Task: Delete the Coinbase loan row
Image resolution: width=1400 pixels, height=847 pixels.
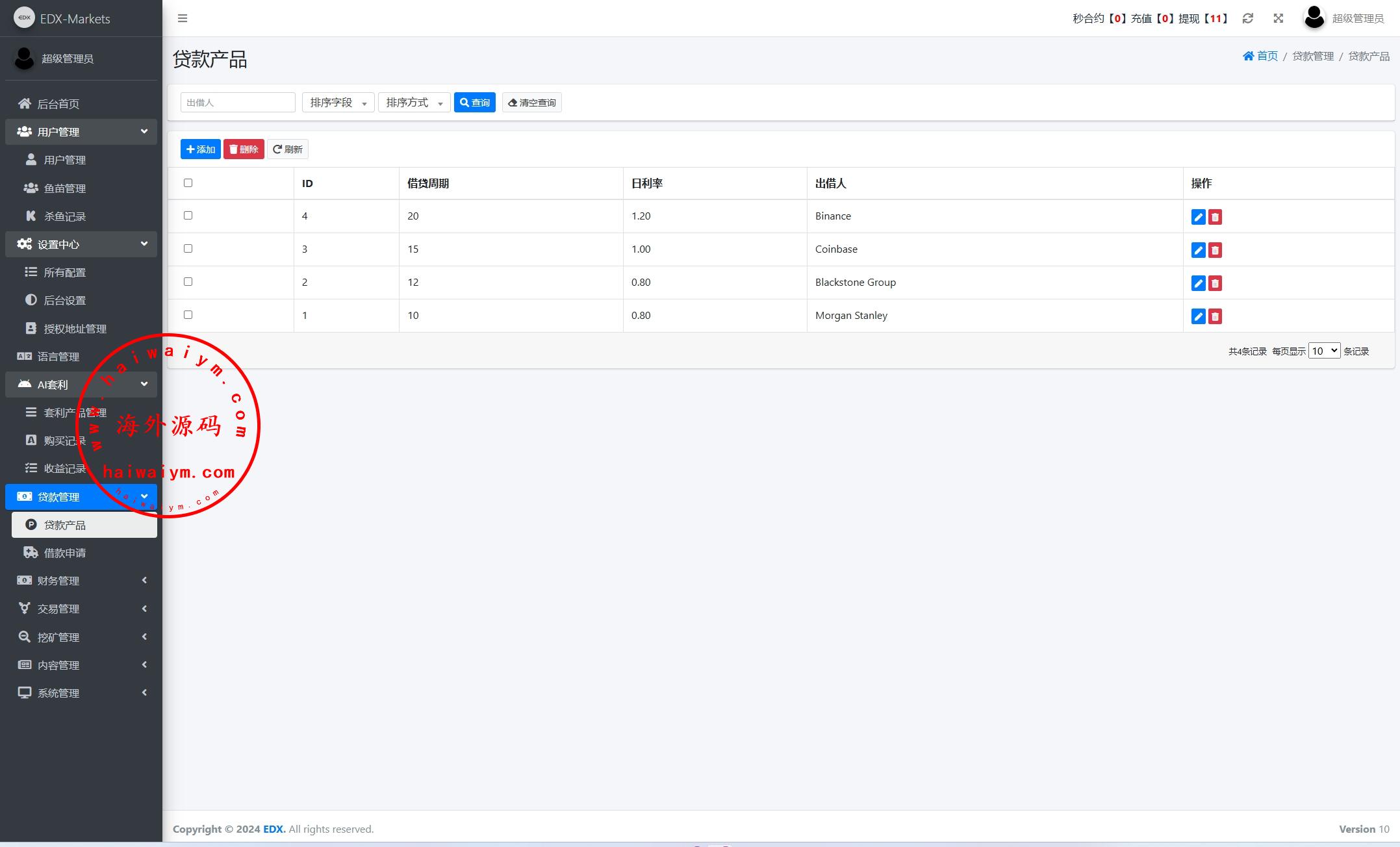Action: pyautogui.click(x=1215, y=250)
